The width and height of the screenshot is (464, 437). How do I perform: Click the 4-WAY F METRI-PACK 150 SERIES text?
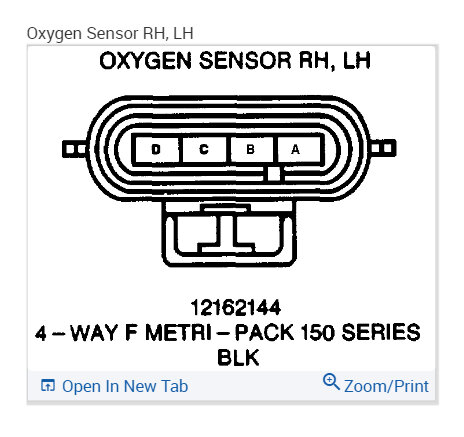[228, 333]
